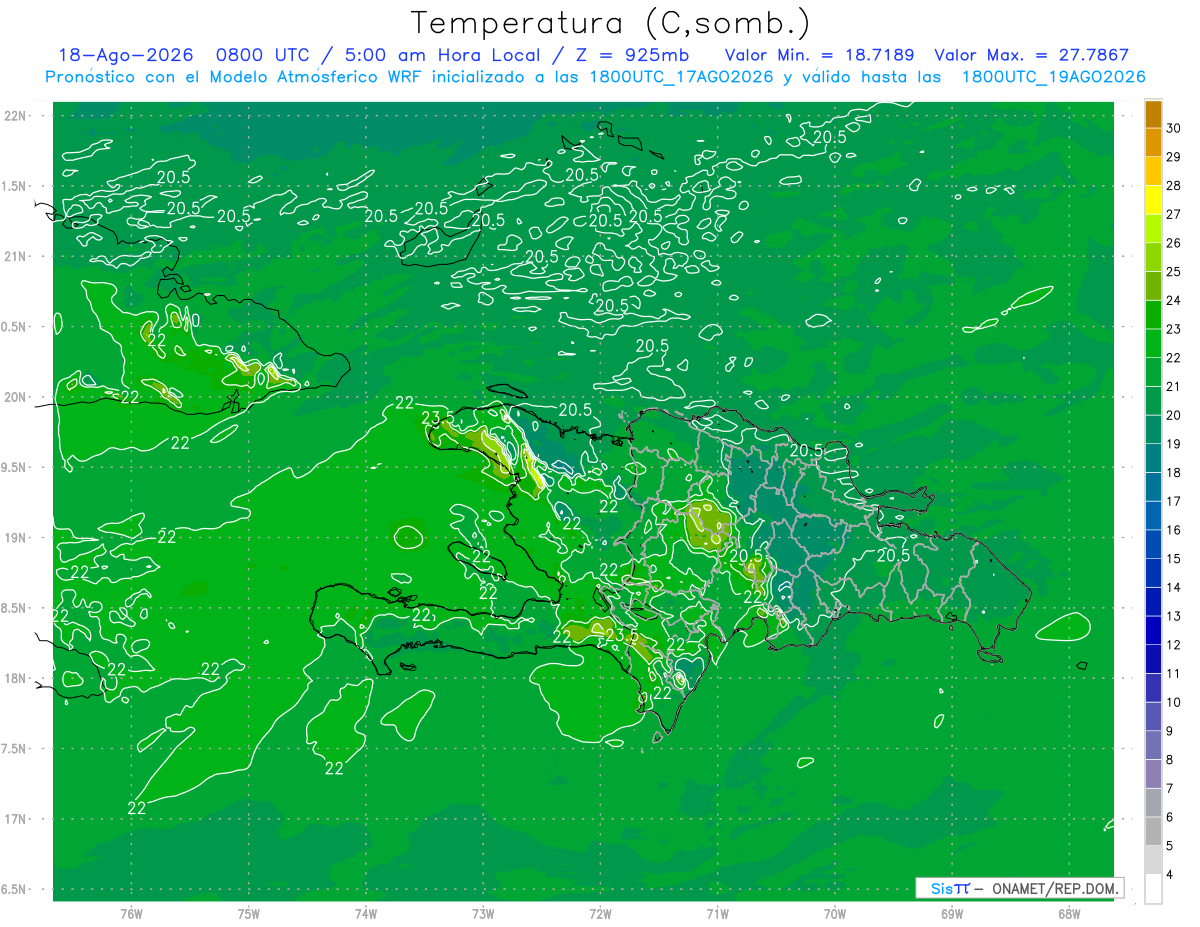Click the dark blue swatch between 12 and 13

coord(1153,631)
